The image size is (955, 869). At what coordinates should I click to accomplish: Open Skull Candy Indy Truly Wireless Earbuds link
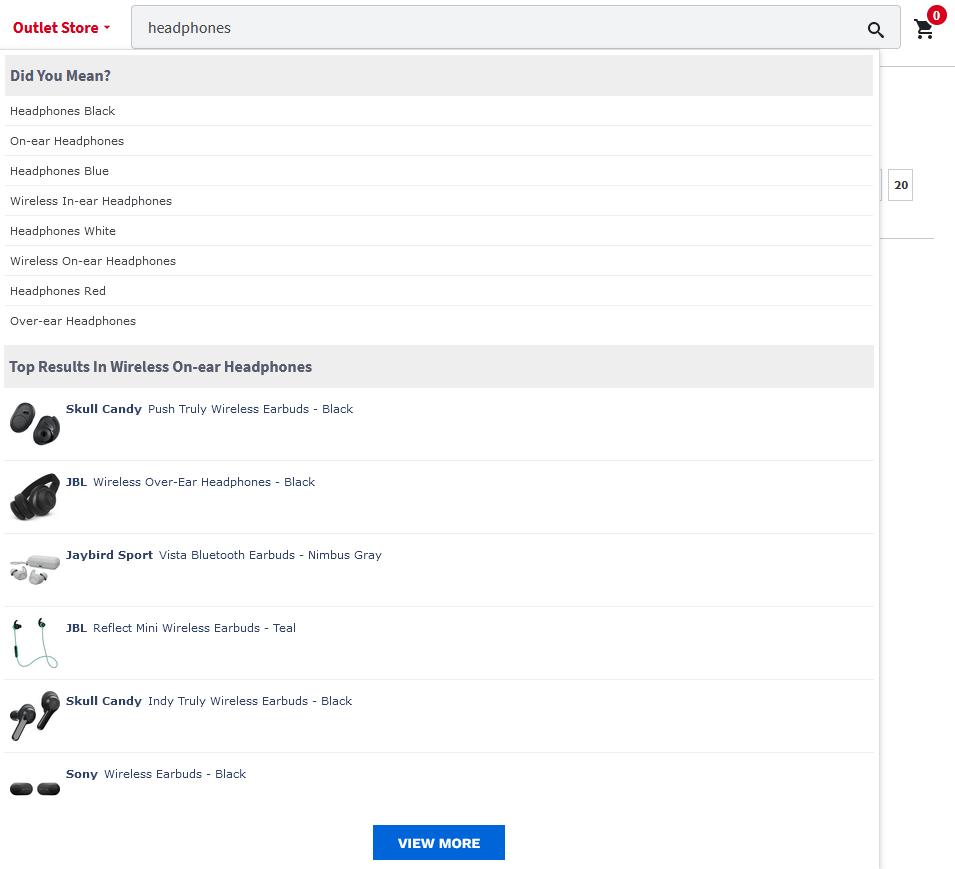[209, 701]
